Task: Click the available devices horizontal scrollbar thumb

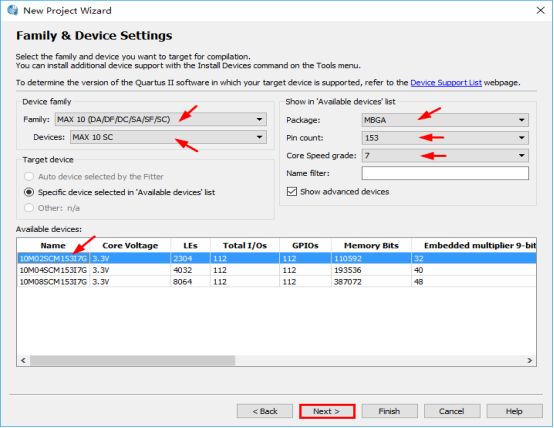Action: (x=132, y=360)
